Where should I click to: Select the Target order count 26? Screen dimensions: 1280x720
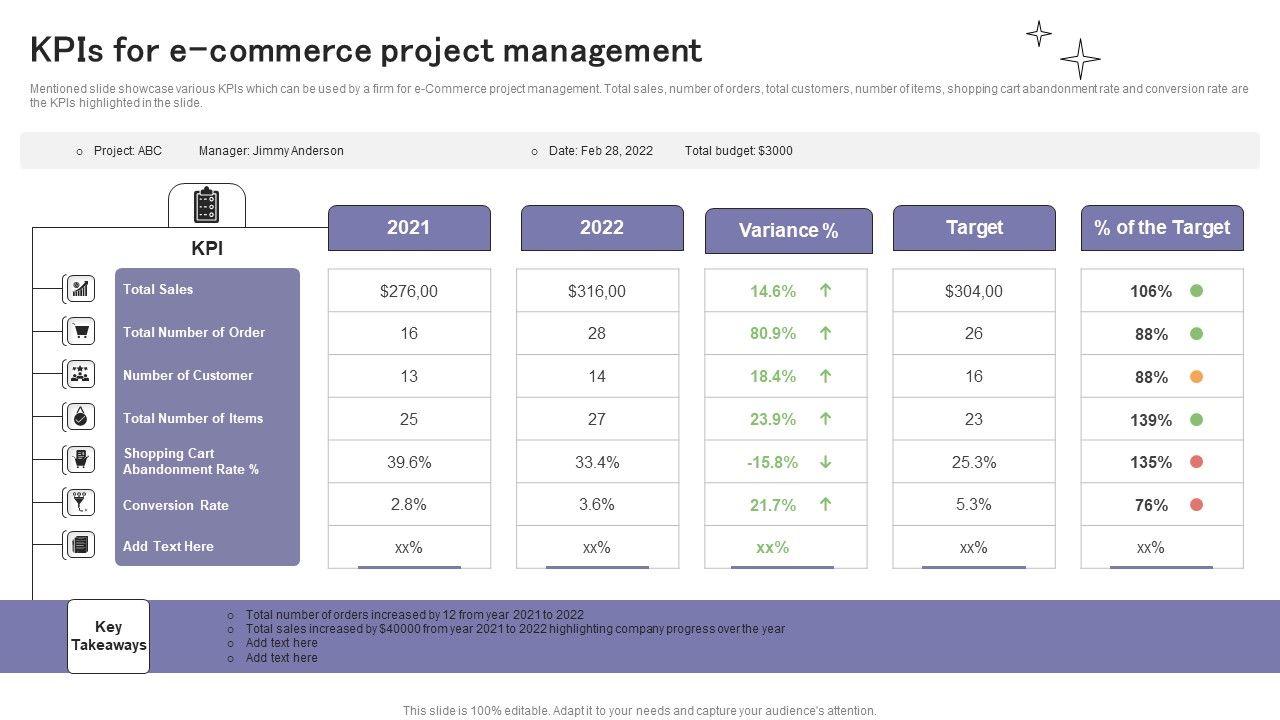point(974,333)
